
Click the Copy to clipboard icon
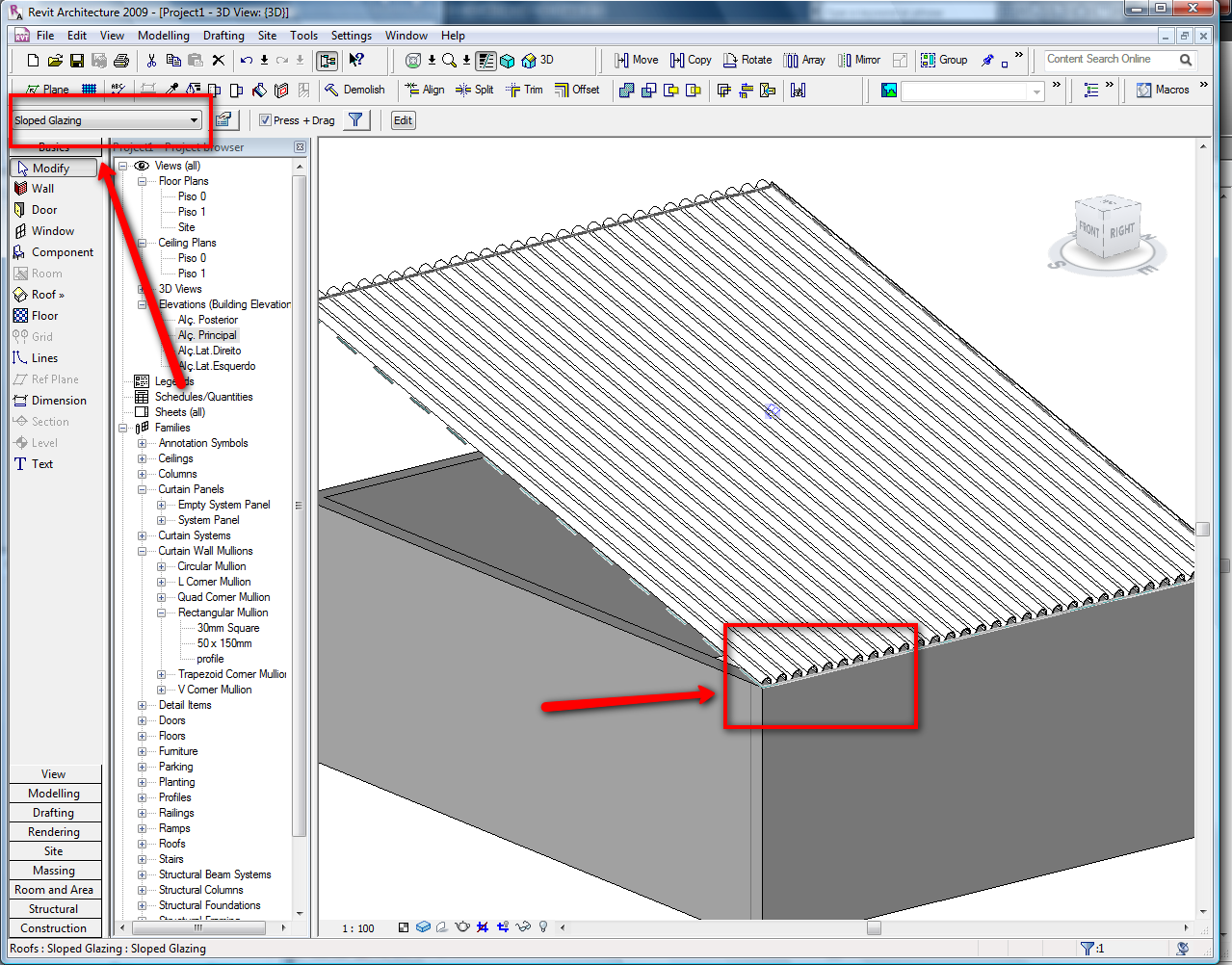coord(173,61)
